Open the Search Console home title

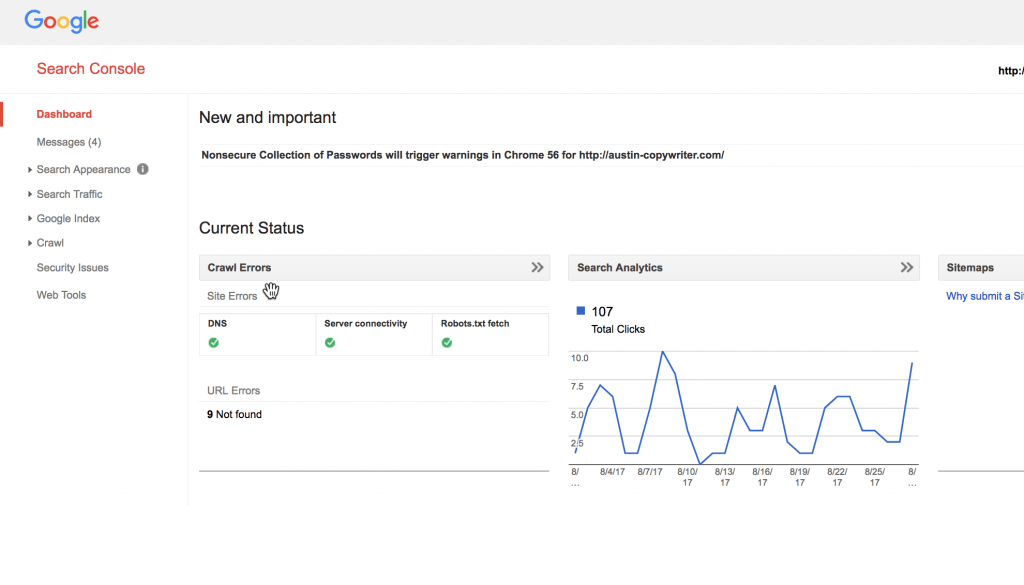(x=91, y=69)
